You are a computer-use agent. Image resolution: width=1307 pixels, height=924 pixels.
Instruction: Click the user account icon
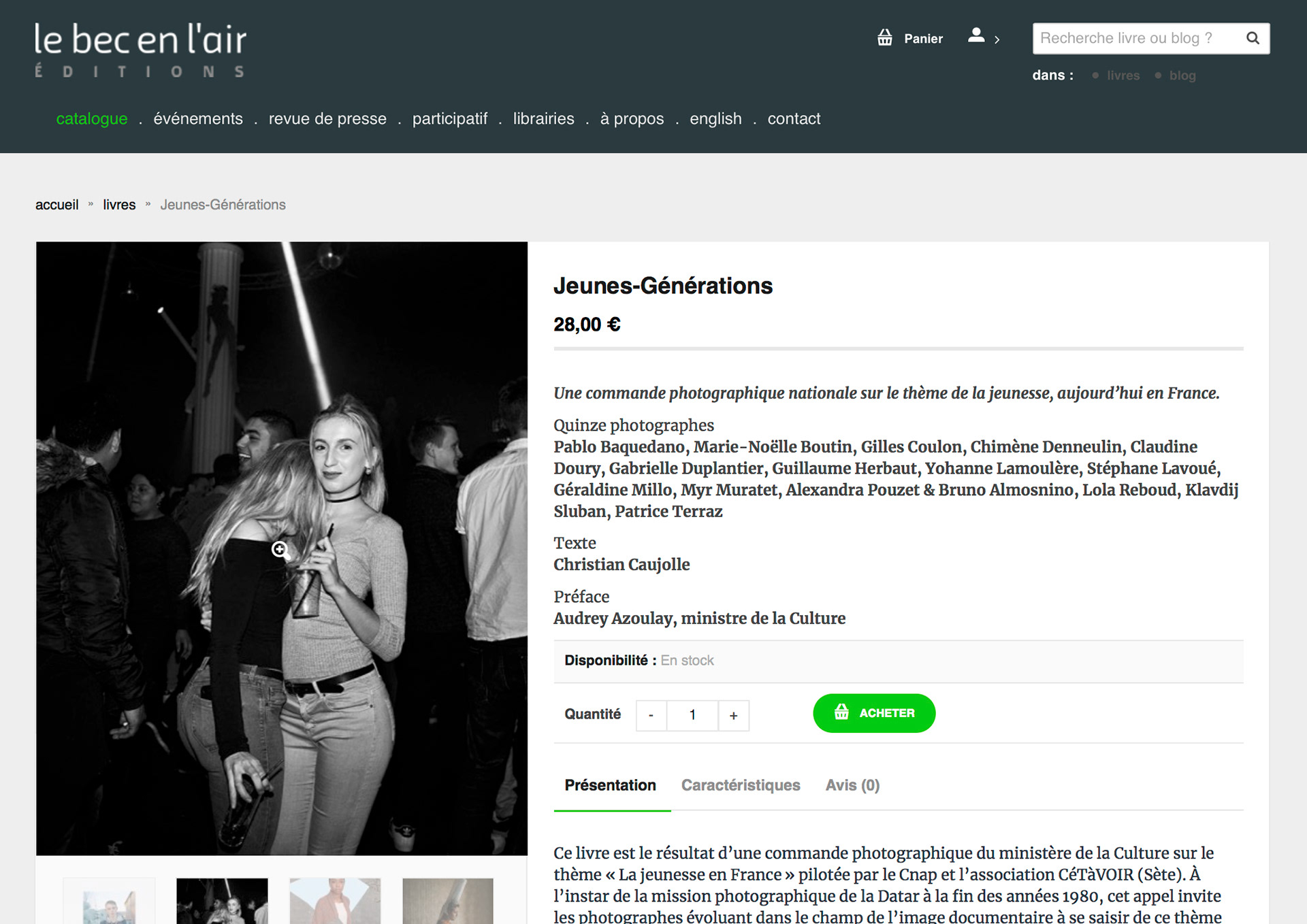975,35
